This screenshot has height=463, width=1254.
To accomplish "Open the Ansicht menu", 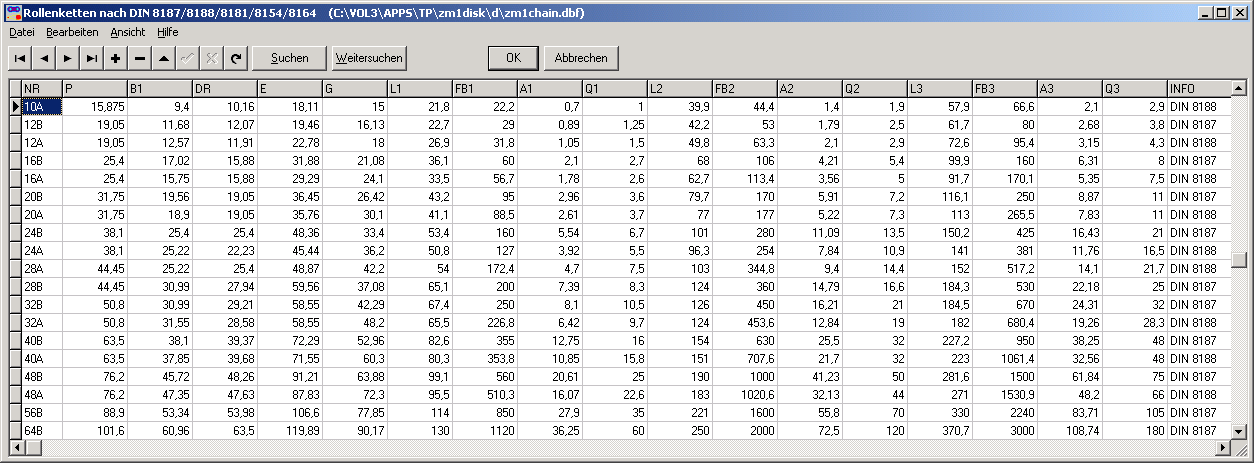I will [x=127, y=32].
